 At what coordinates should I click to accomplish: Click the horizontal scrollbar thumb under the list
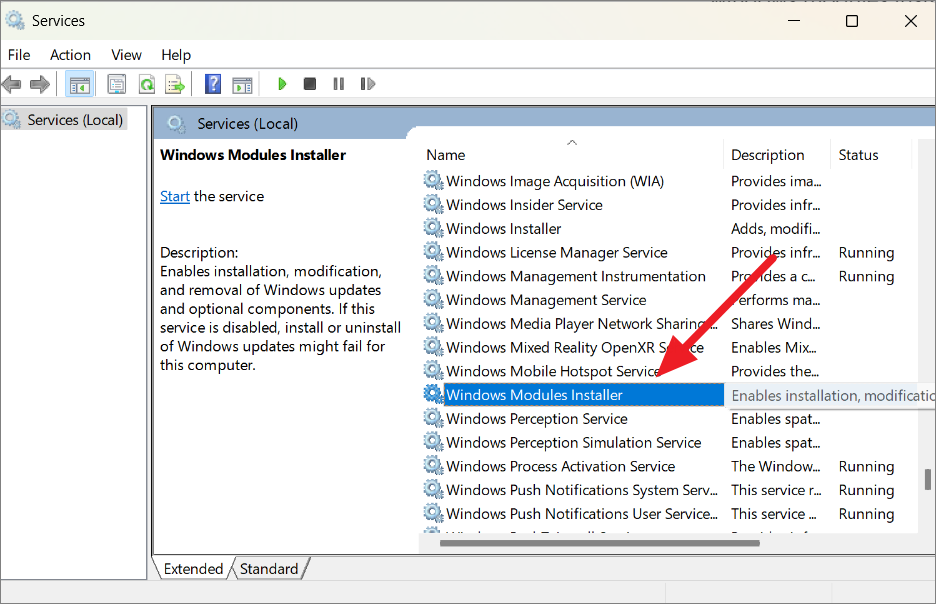(x=599, y=543)
